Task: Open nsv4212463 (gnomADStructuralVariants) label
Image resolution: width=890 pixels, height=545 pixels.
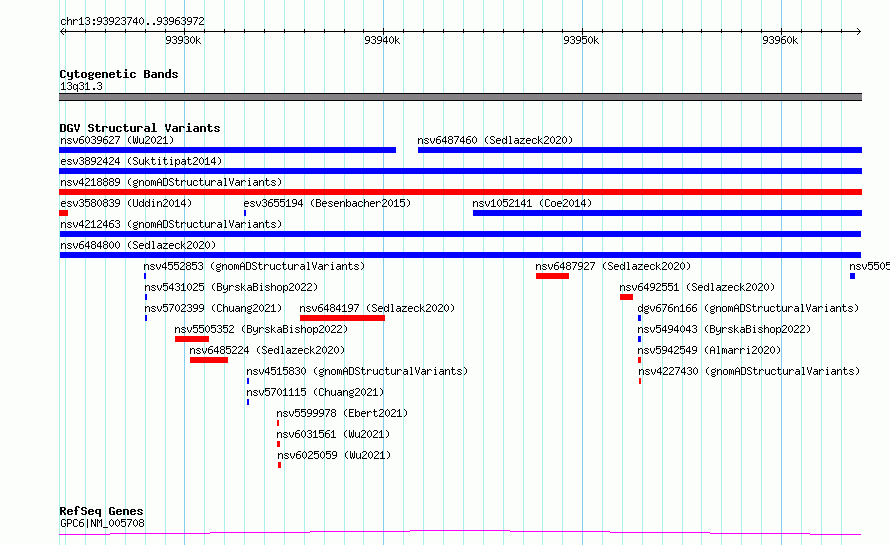Action: 171,224
